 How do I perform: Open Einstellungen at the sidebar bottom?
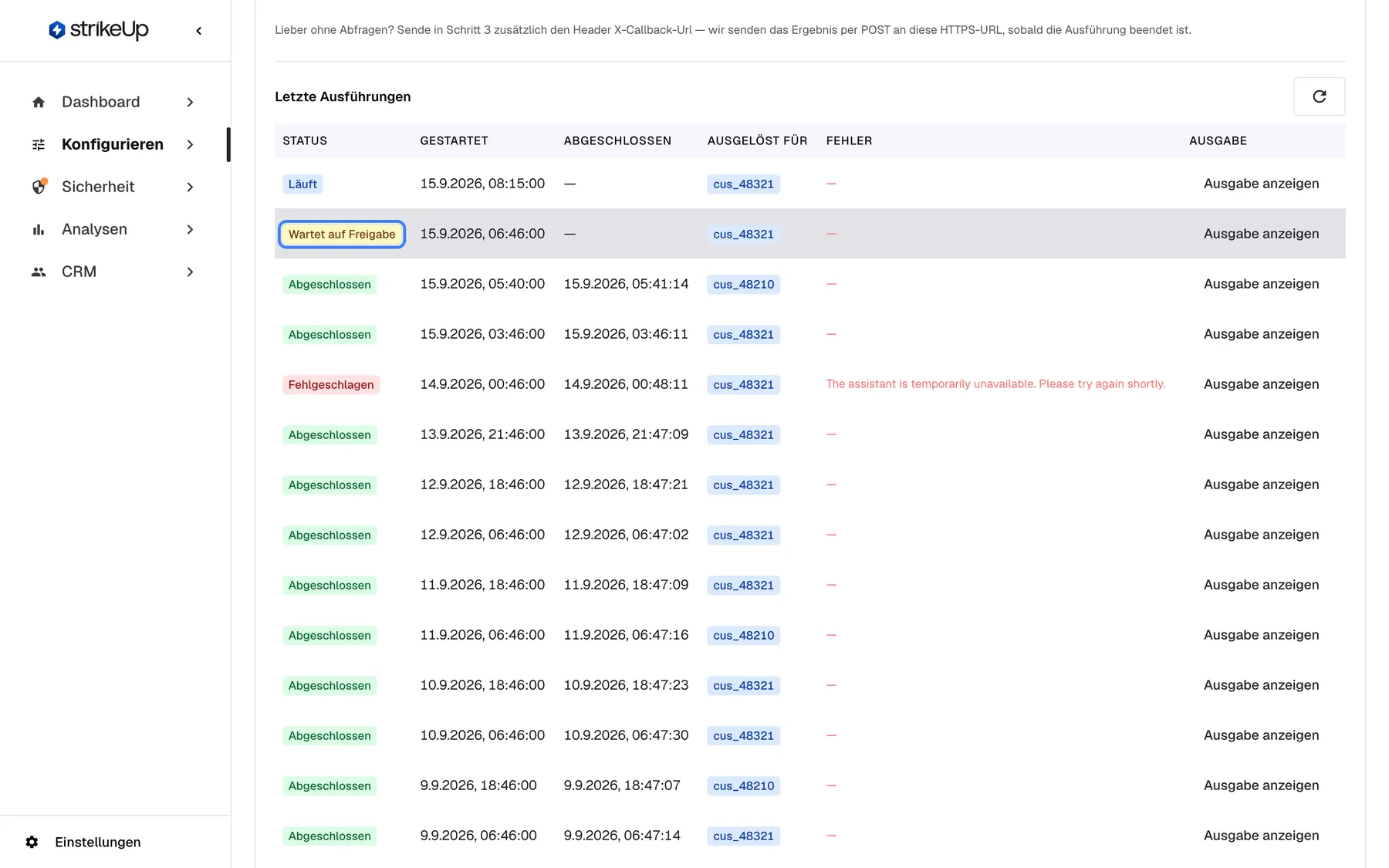point(97,842)
